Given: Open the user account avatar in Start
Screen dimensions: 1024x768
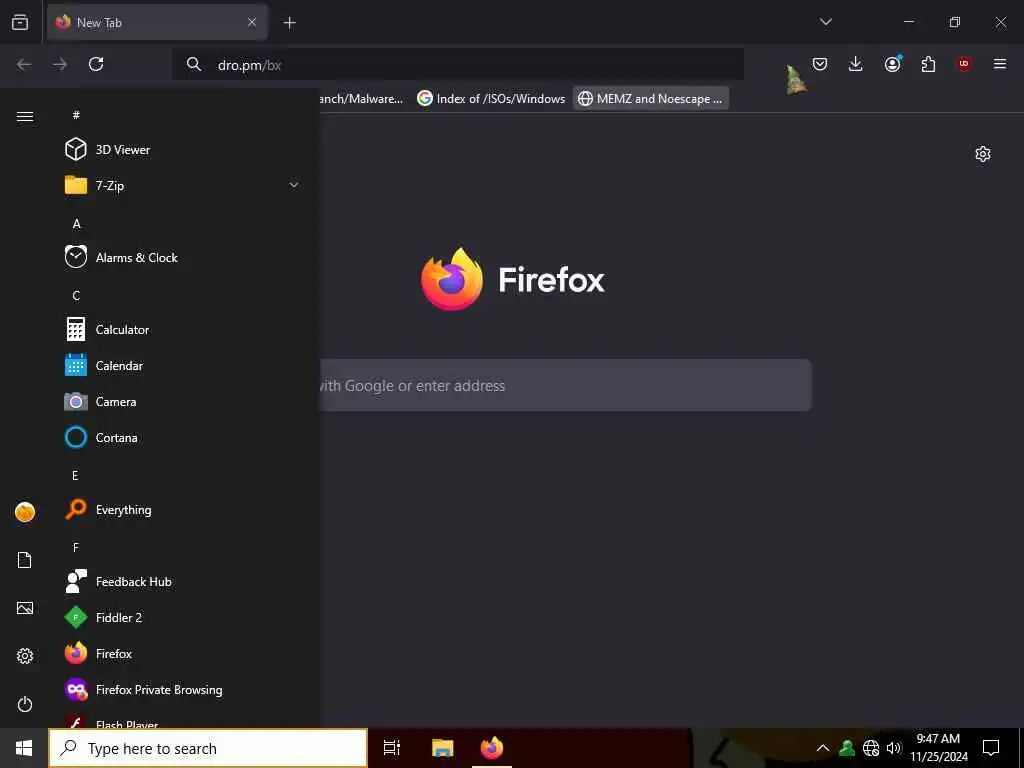Looking at the screenshot, I should tap(25, 512).
